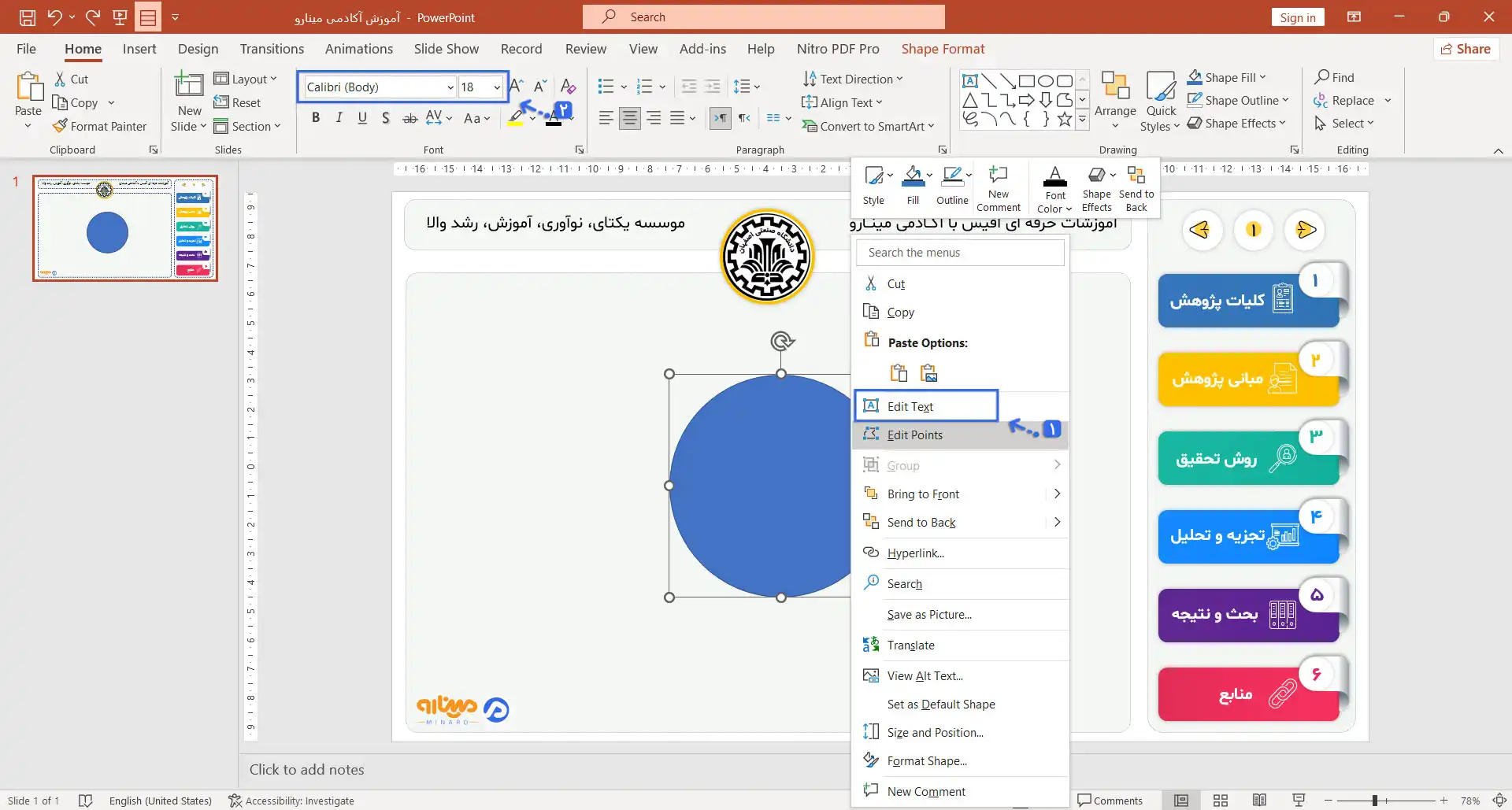
Task: Reset the slide layout
Action: tap(237, 102)
